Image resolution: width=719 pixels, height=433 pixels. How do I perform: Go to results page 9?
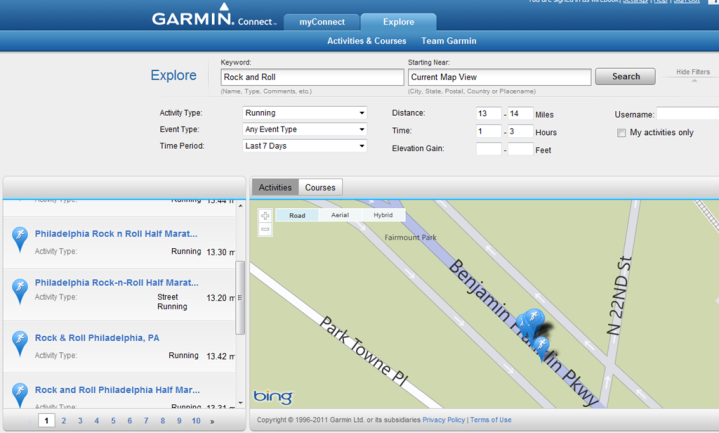pyautogui.click(x=179, y=421)
